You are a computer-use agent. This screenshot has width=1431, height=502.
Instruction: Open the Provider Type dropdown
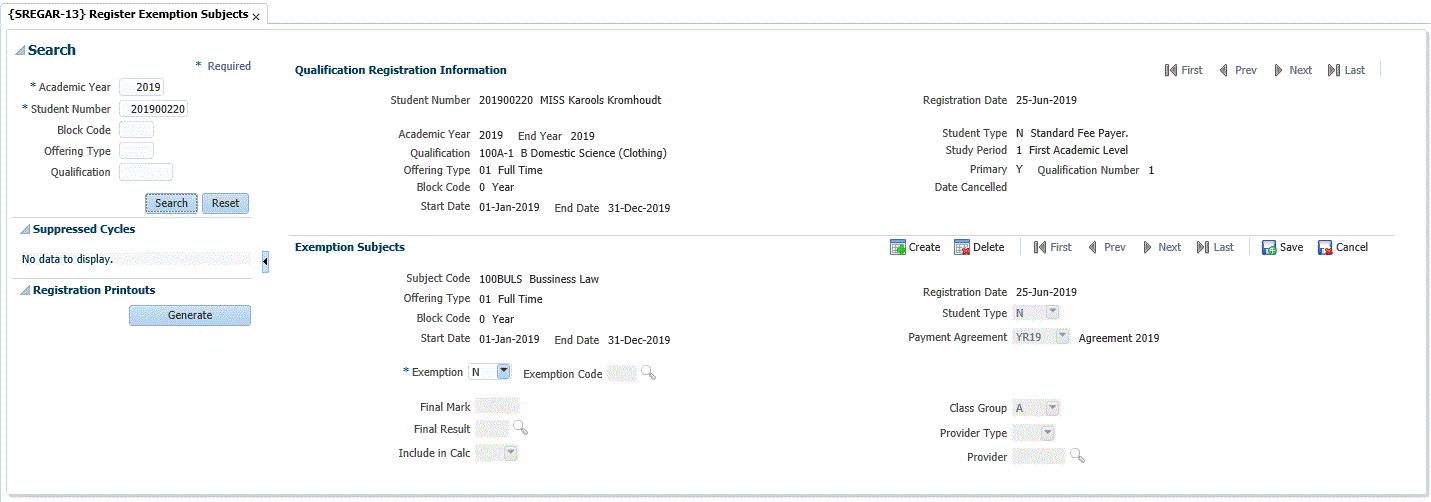pyautogui.click(x=1047, y=433)
